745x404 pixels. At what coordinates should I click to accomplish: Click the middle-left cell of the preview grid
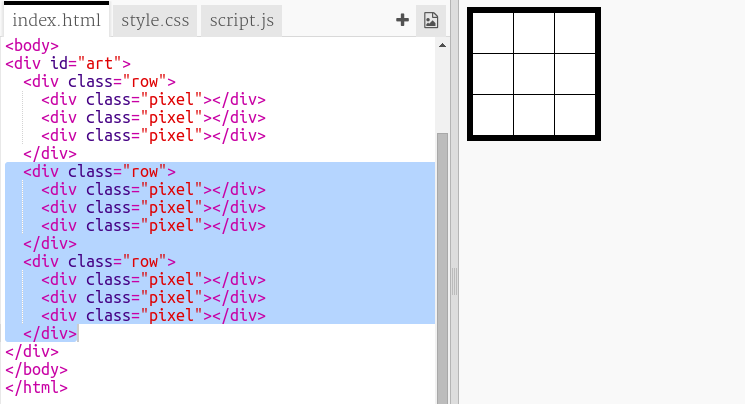(494, 73)
